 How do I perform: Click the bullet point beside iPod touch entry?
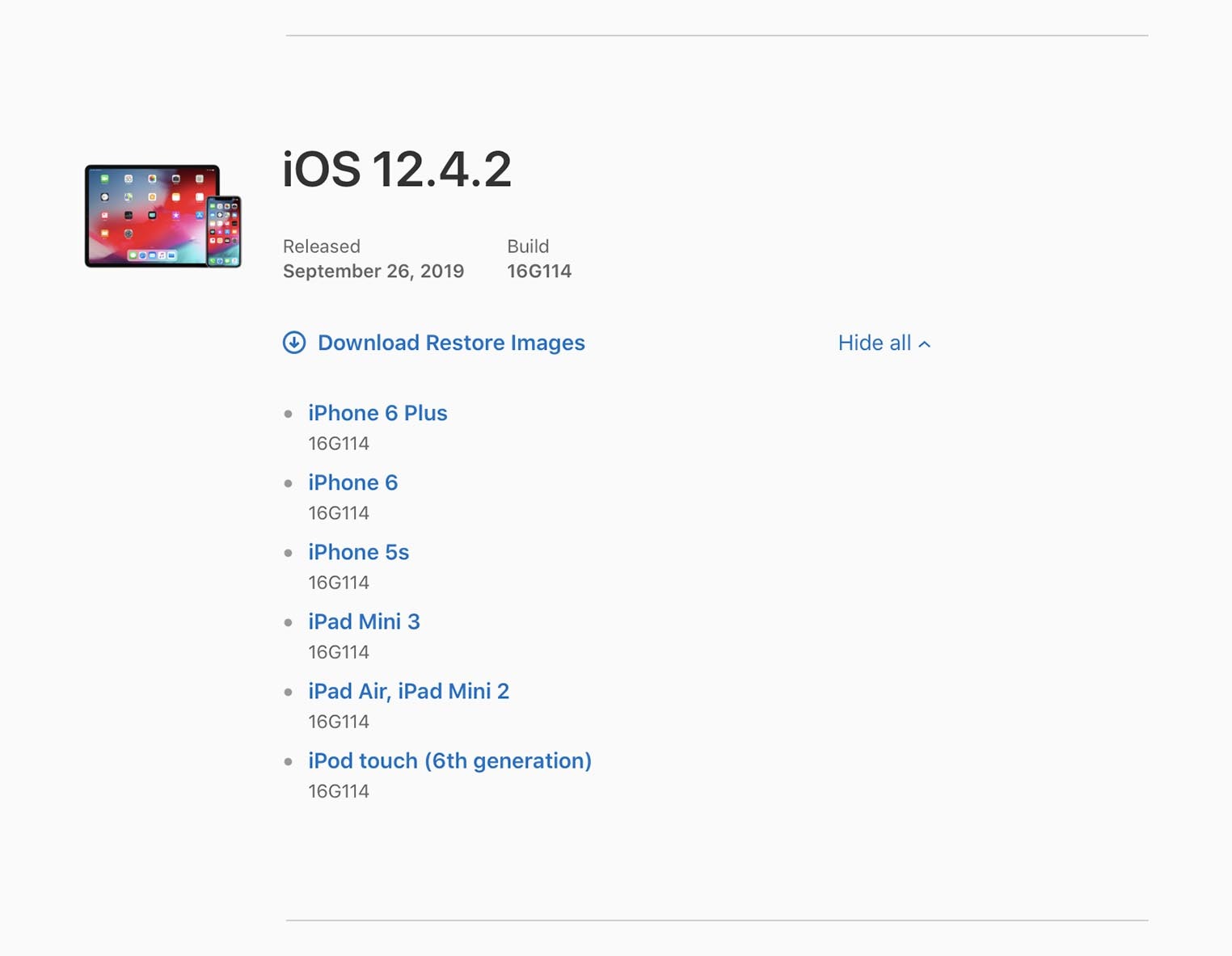pyautogui.click(x=289, y=761)
